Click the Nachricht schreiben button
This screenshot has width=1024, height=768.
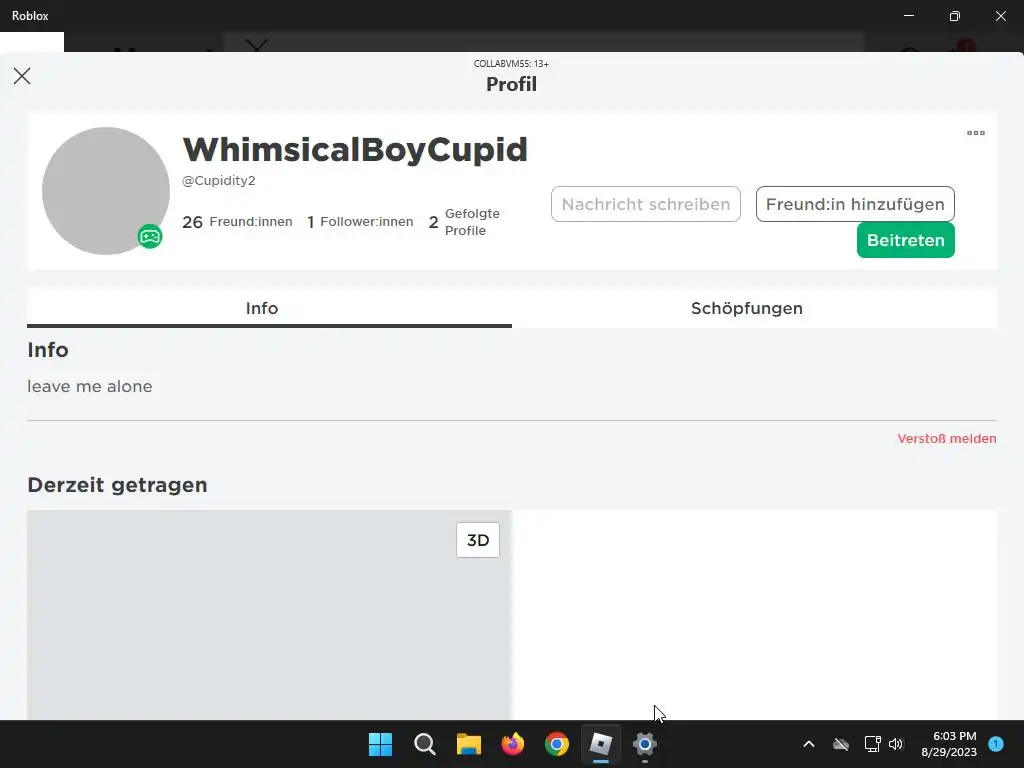pos(646,204)
